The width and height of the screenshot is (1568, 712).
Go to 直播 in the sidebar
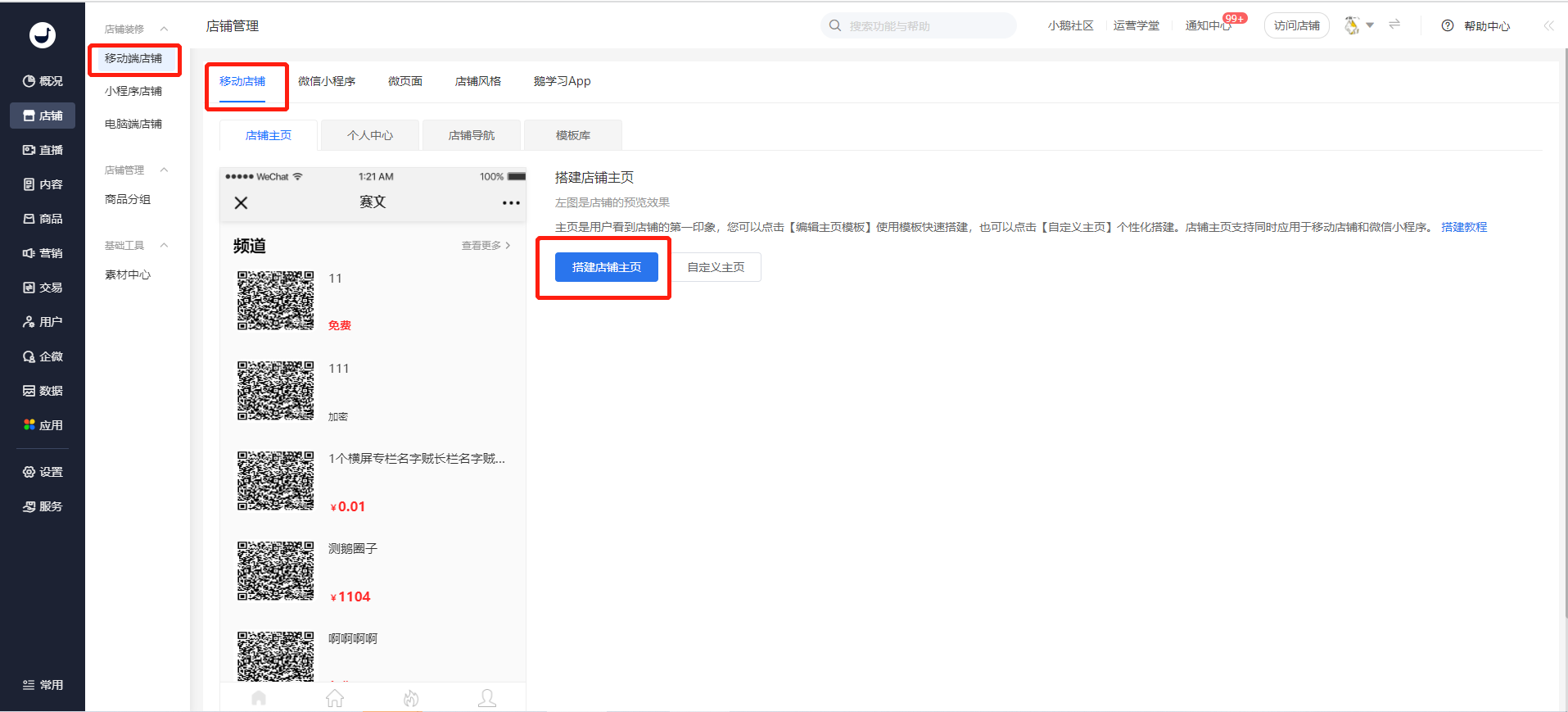[x=43, y=150]
